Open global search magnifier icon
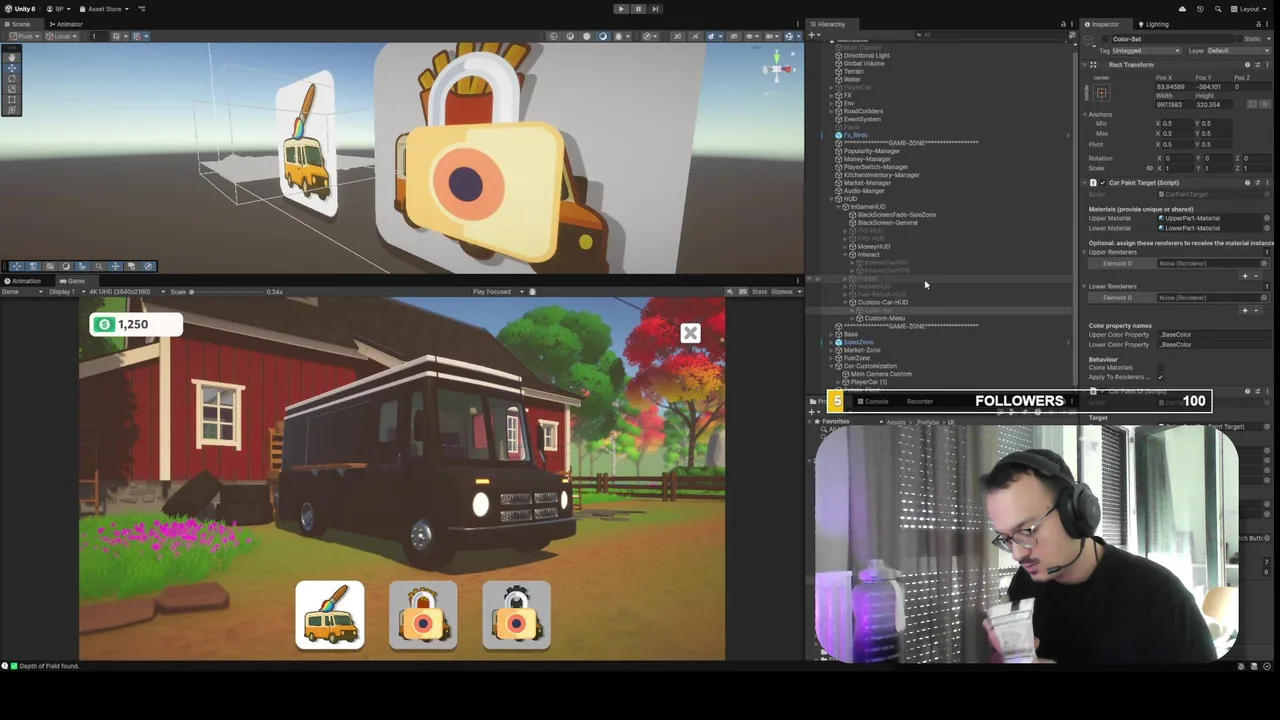The width and height of the screenshot is (1280, 720). point(1218,9)
